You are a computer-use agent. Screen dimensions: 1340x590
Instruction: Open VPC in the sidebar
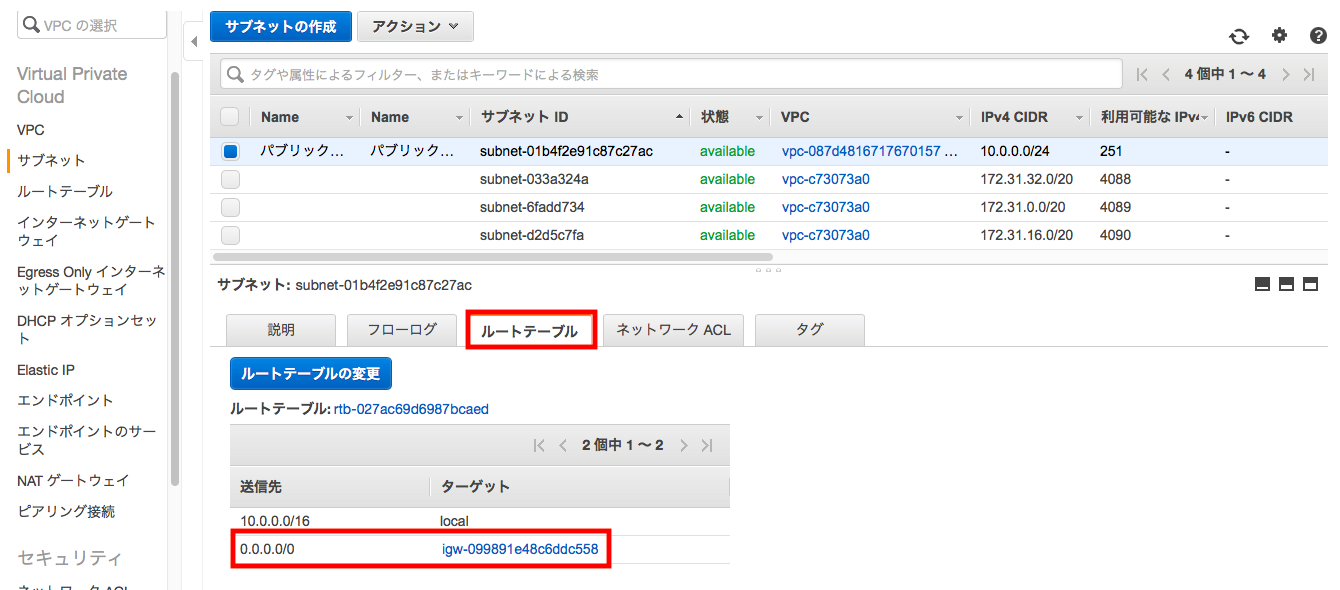(x=30, y=130)
